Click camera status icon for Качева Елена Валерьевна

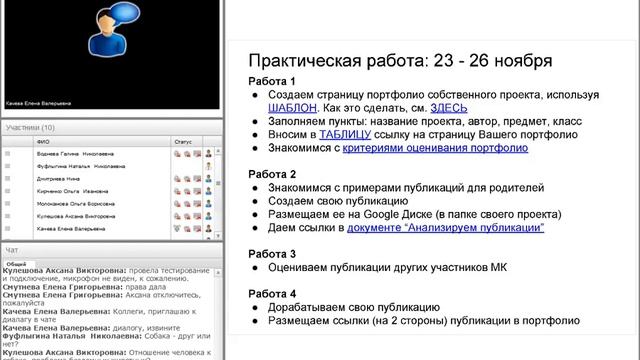click(x=187, y=229)
